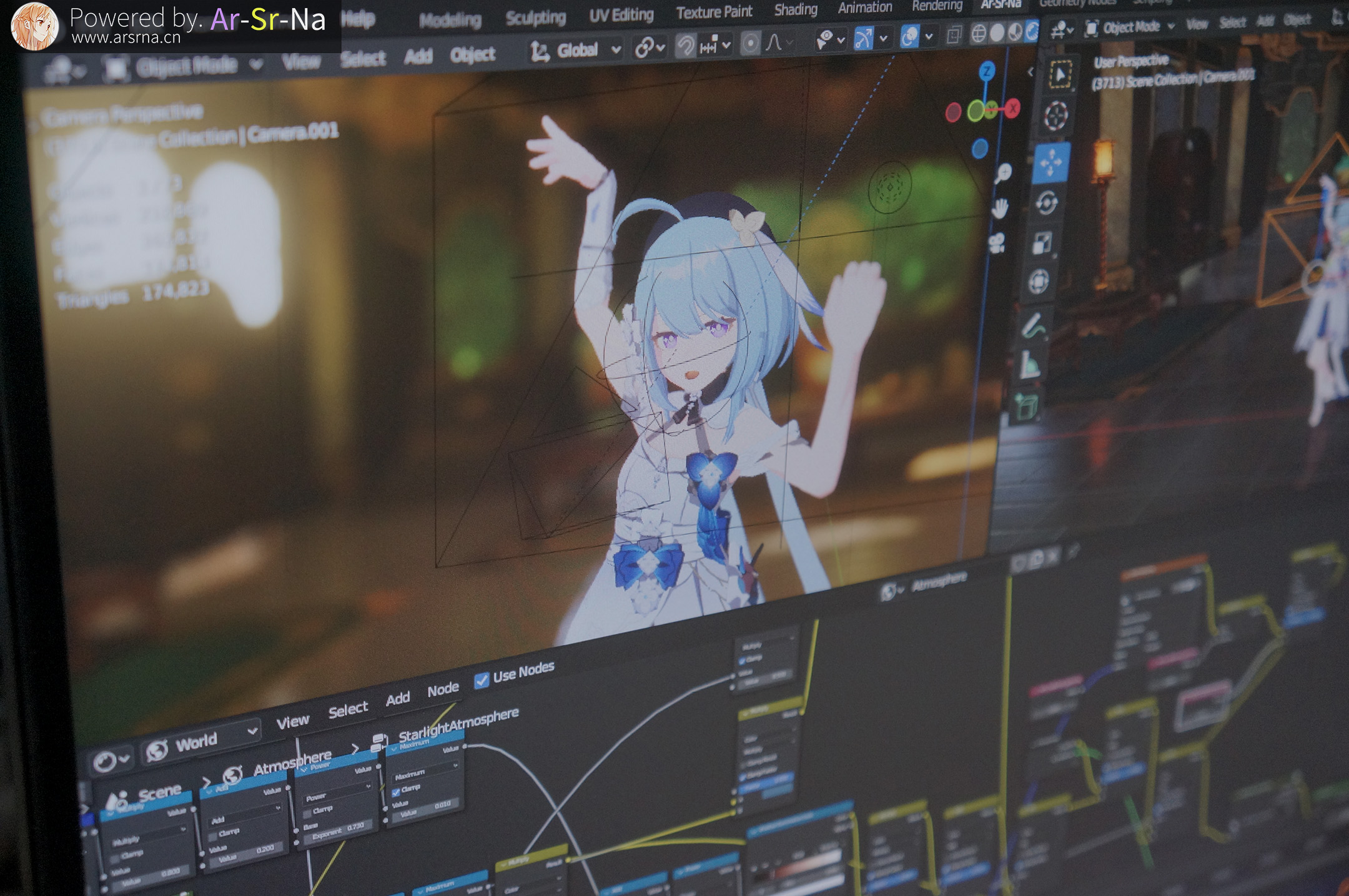Toggle camera view icon in viewport

tap(997, 243)
